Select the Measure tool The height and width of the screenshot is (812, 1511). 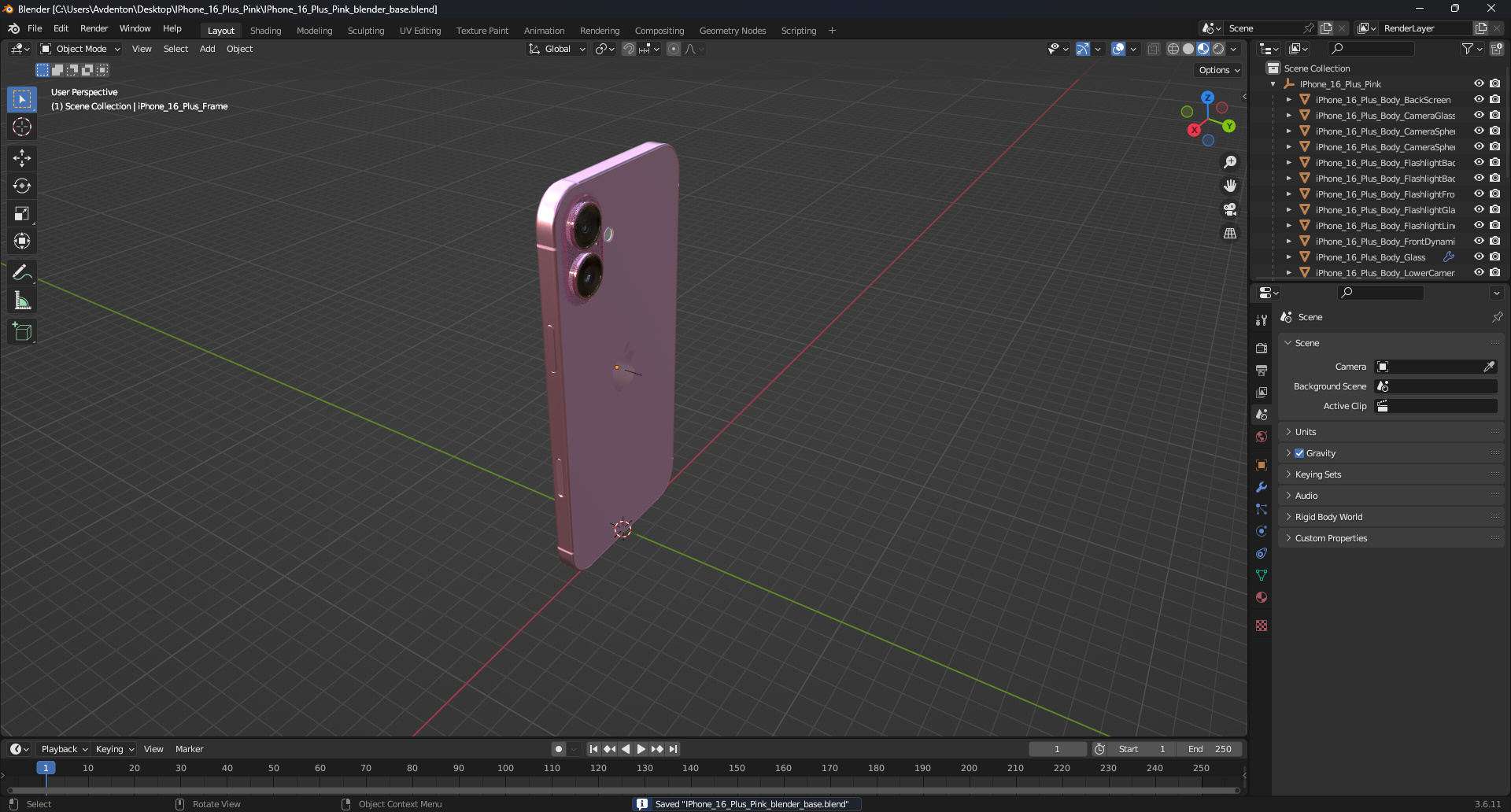point(22,301)
